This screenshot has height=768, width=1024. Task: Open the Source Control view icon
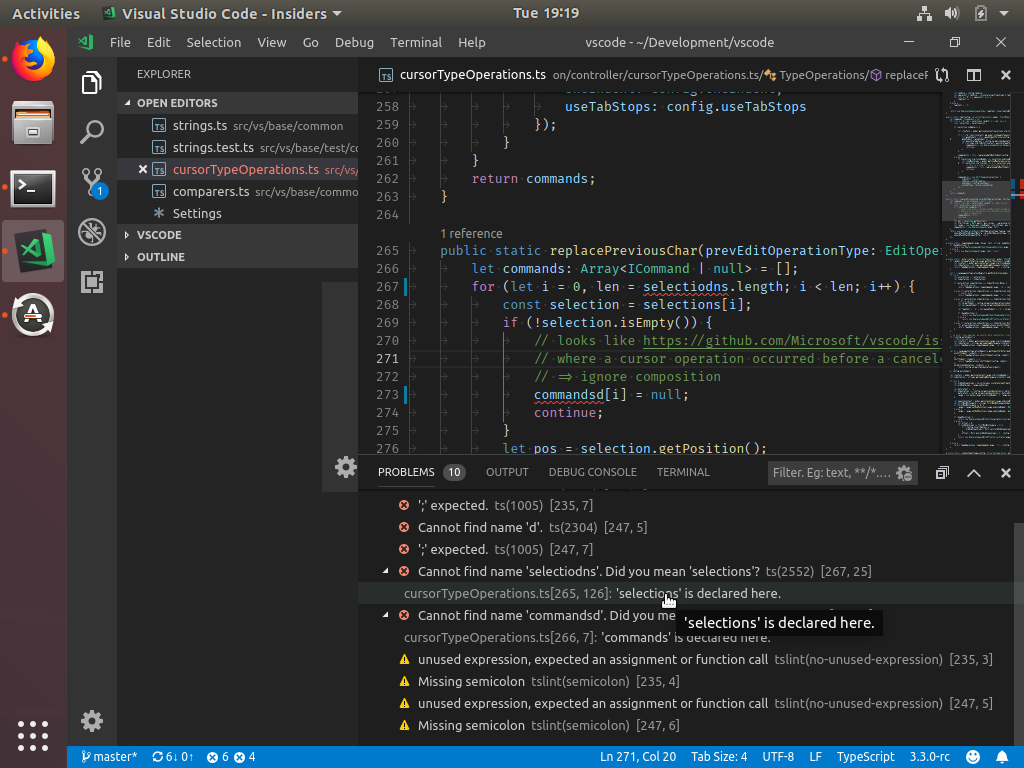[x=92, y=182]
